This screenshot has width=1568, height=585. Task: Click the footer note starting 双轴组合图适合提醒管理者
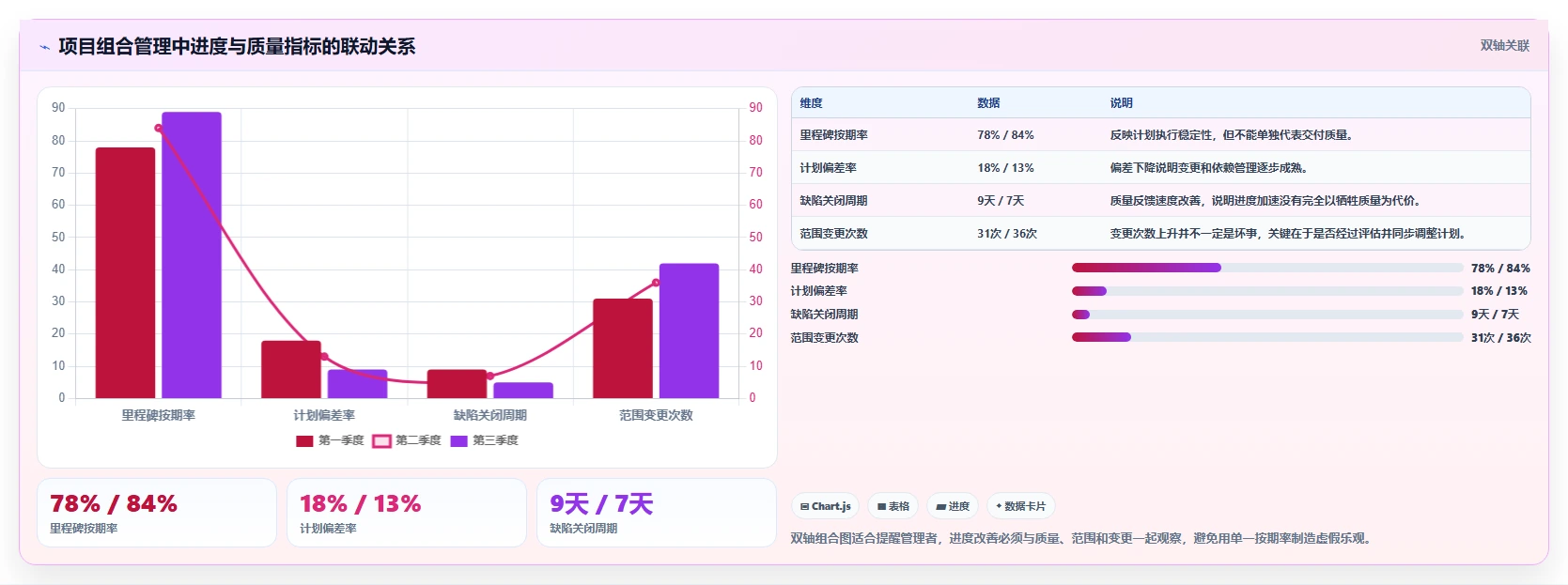[x=1082, y=539]
